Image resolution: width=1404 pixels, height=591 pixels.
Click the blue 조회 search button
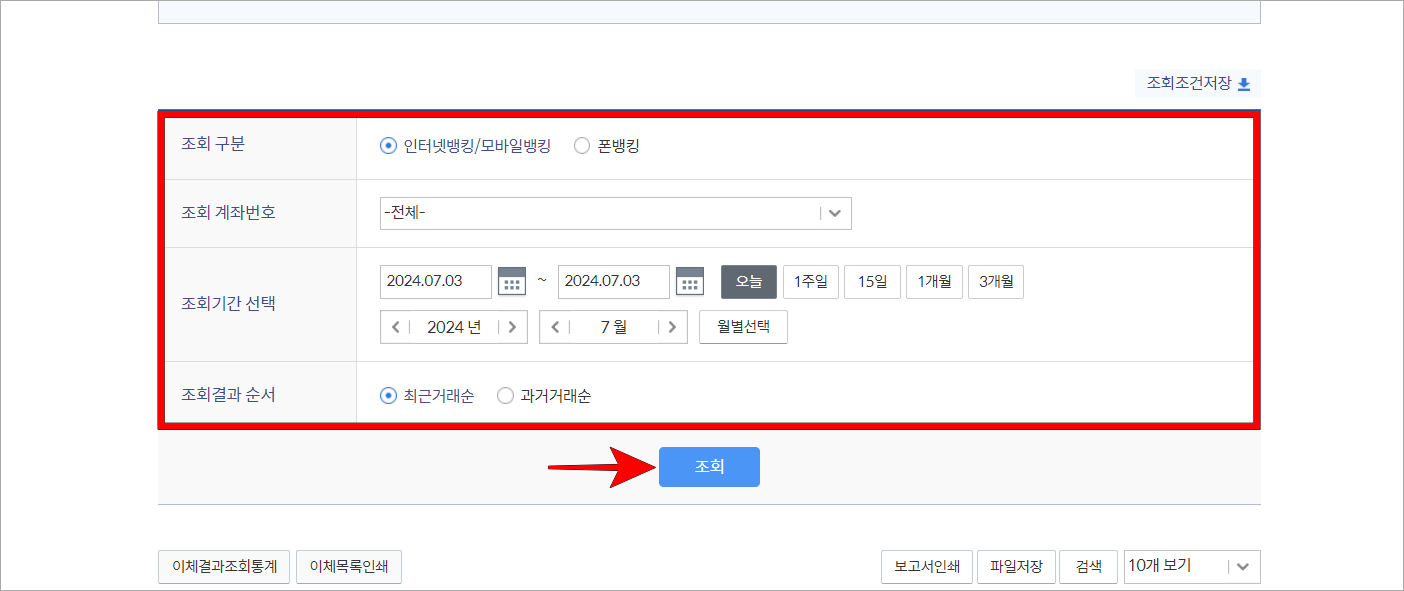(709, 466)
